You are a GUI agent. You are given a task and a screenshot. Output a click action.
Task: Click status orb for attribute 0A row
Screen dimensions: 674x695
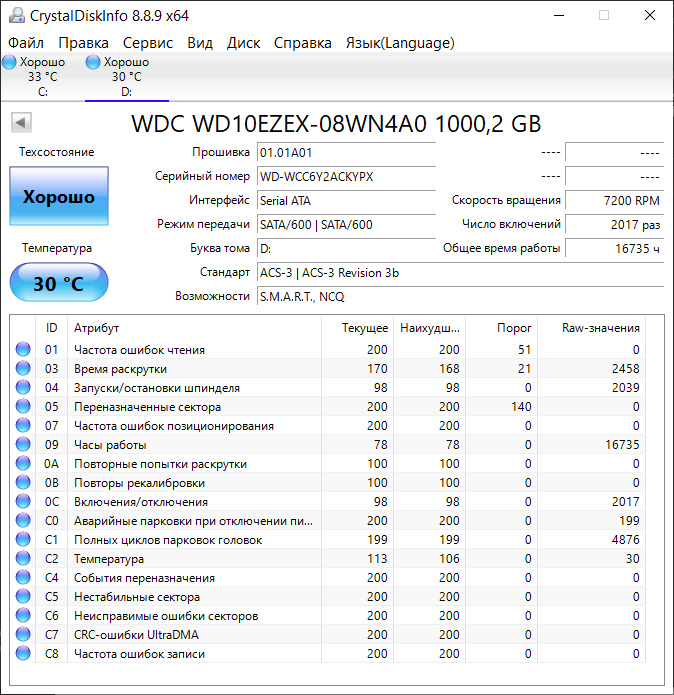coord(23,464)
